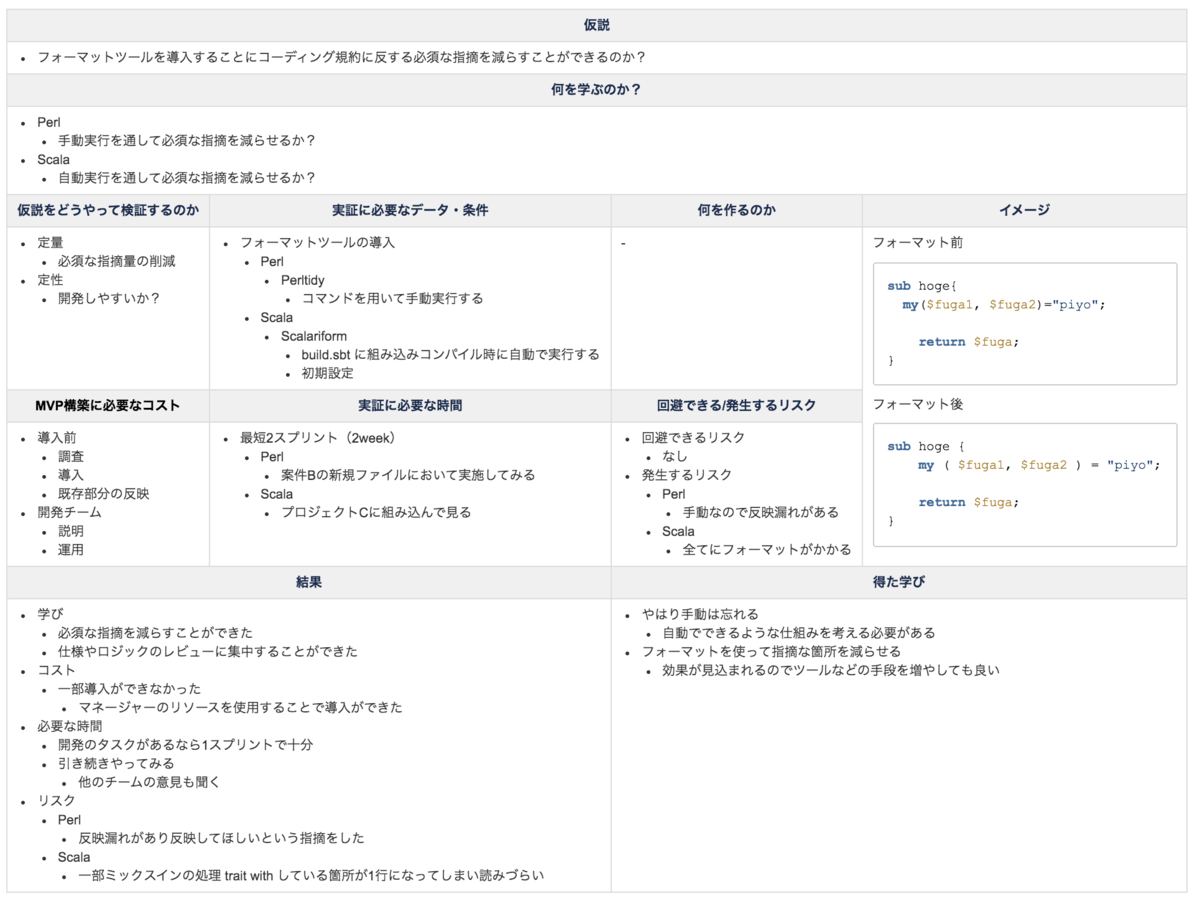The image size is (1200, 904).
Task: Select the 何を学ぶのか？ header row
Action: coord(598,89)
